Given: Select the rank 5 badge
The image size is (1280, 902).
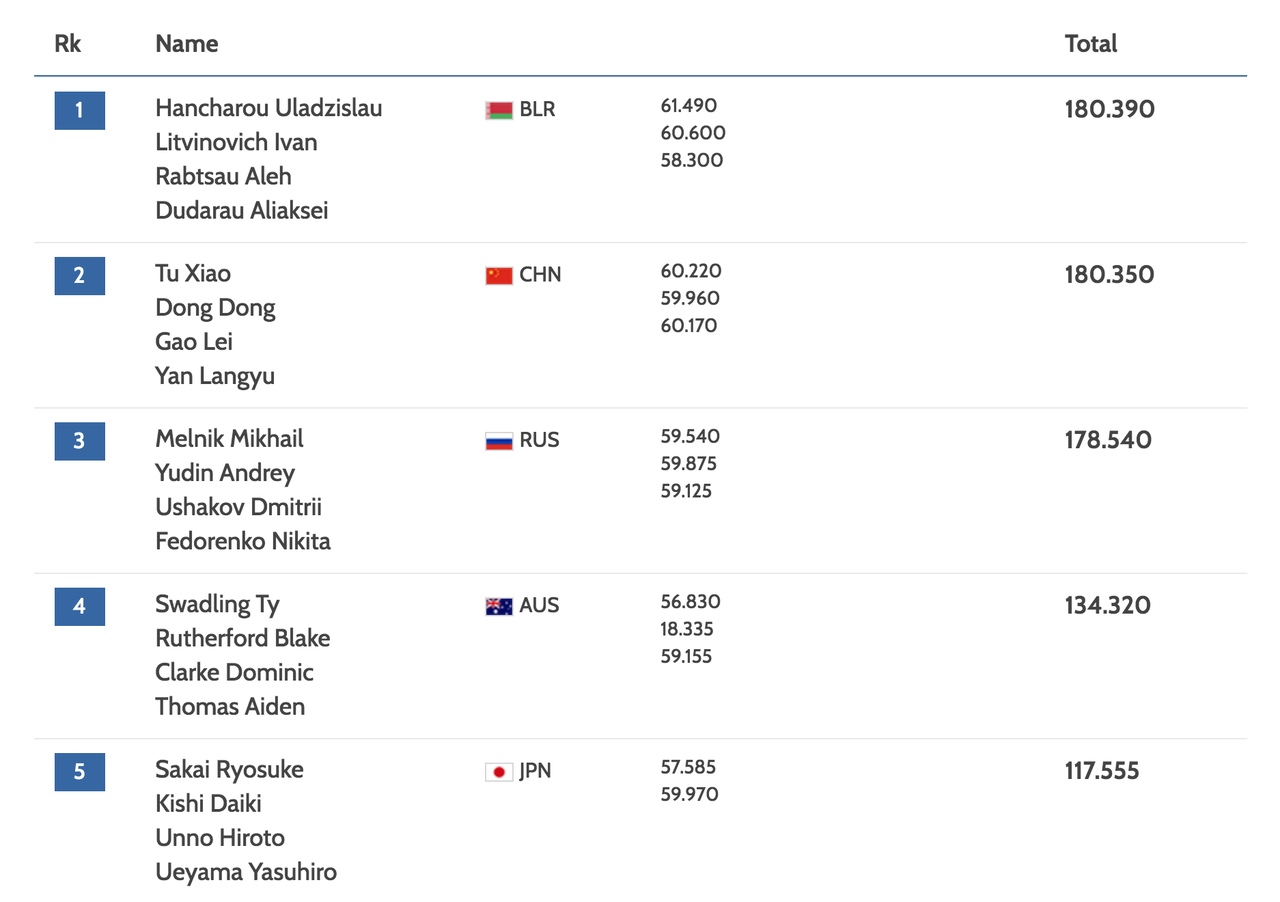Looking at the screenshot, I should [80, 772].
